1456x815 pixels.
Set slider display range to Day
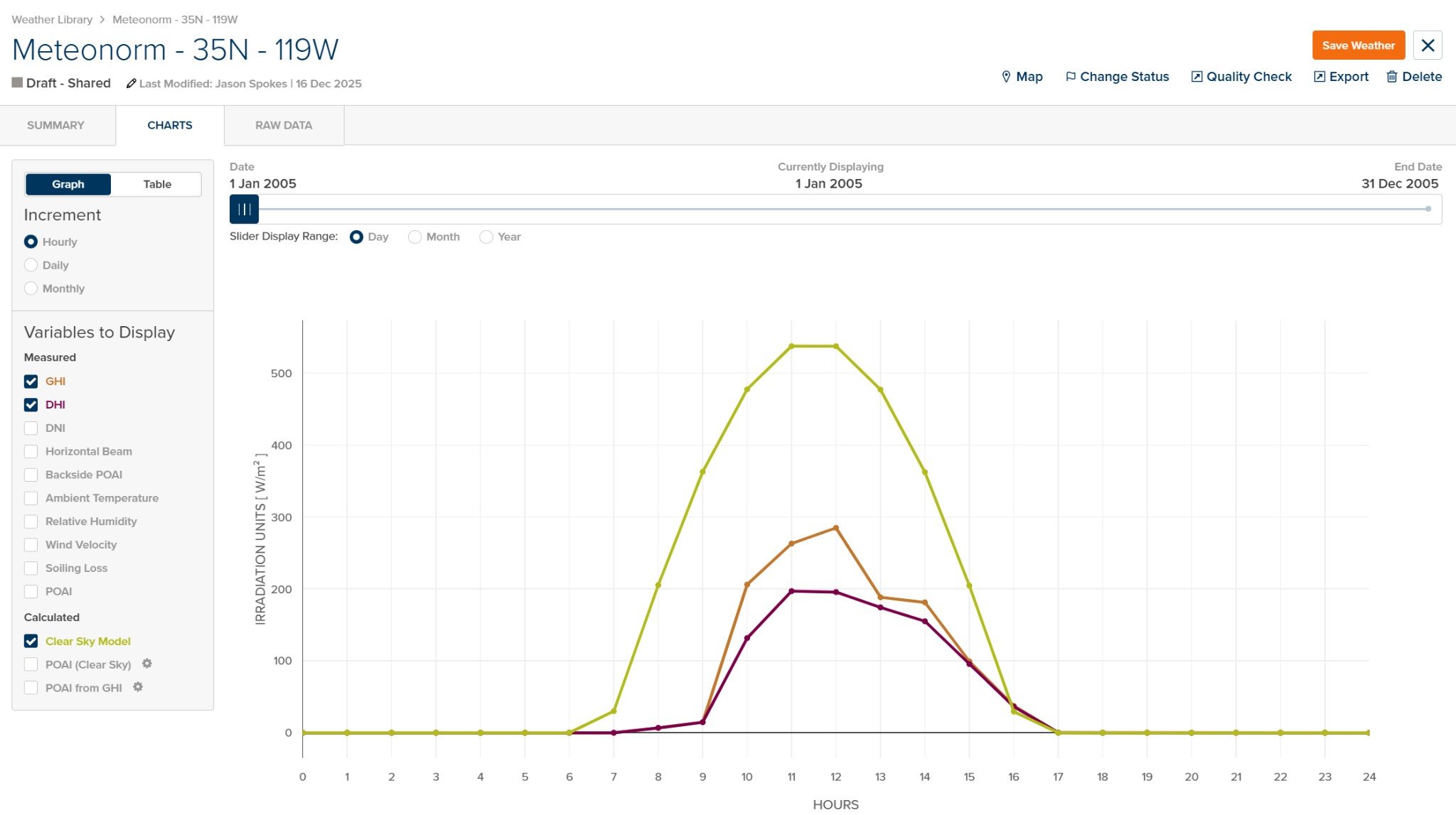(357, 237)
